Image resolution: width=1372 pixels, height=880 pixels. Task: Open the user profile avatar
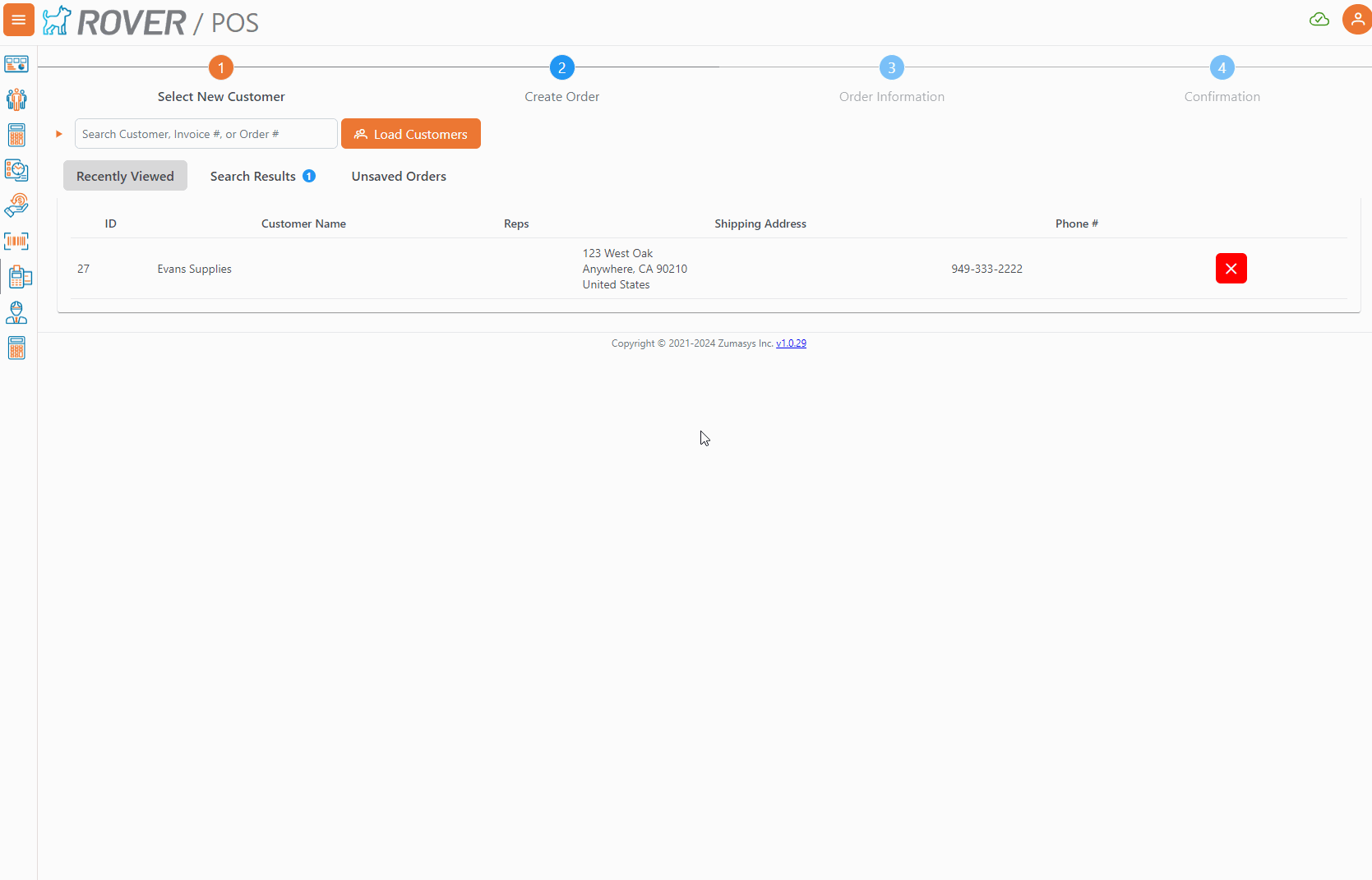point(1356,20)
